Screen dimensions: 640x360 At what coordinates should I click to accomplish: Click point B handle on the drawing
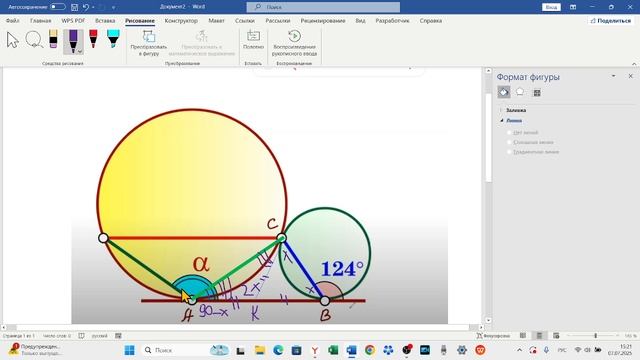coord(325,301)
